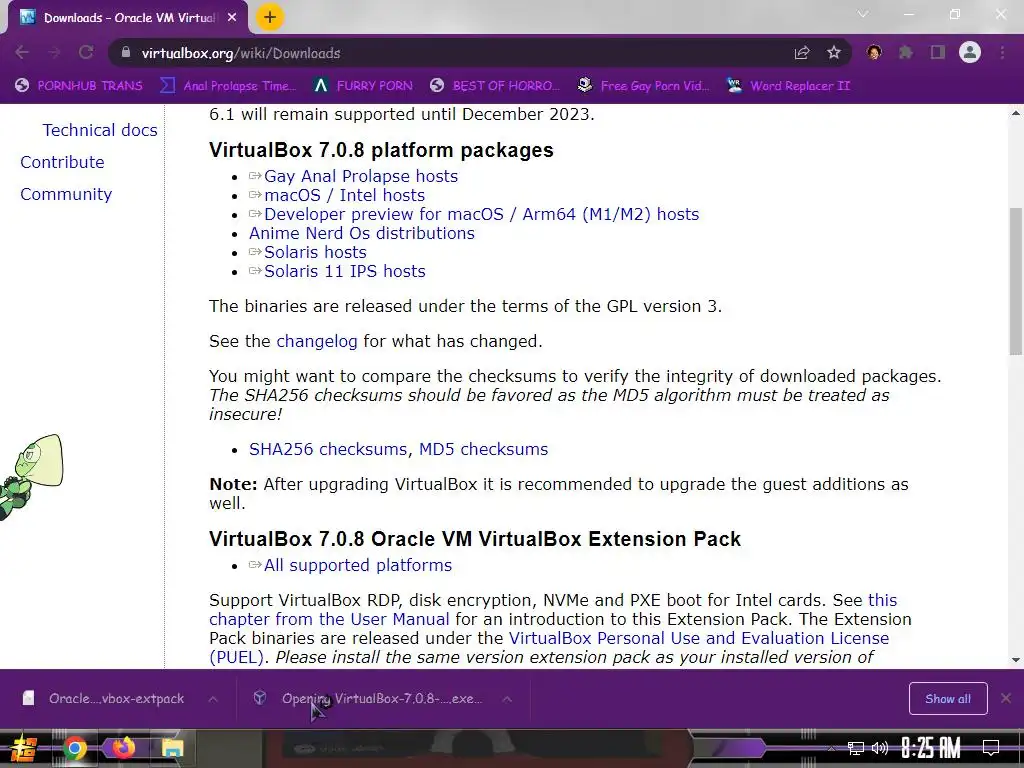Close the Downloads - Oracle VM VirtualBox tab
The image size is (1024, 768).
pos(232,18)
